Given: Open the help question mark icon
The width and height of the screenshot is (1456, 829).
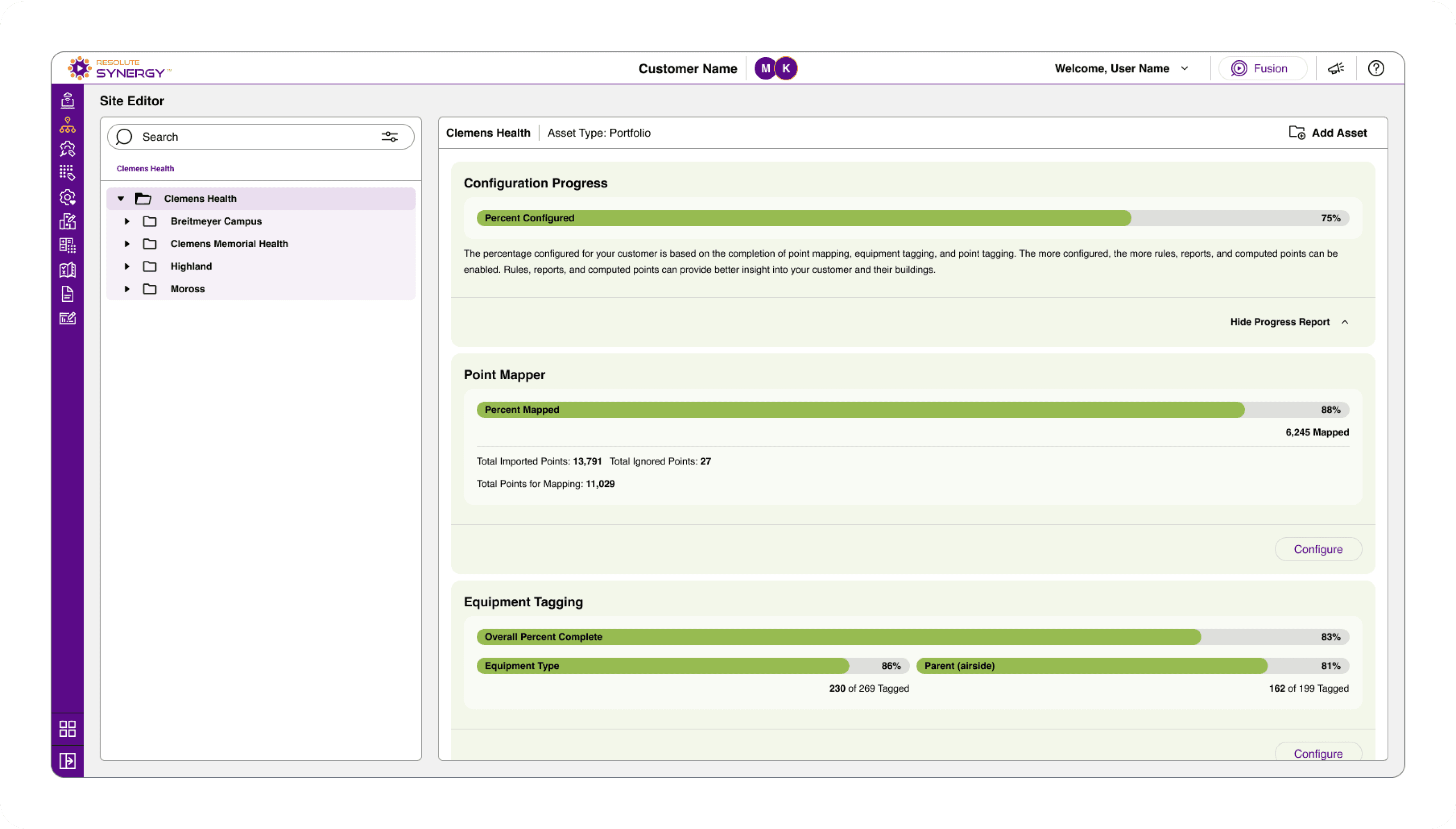Looking at the screenshot, I should 1376,68.
